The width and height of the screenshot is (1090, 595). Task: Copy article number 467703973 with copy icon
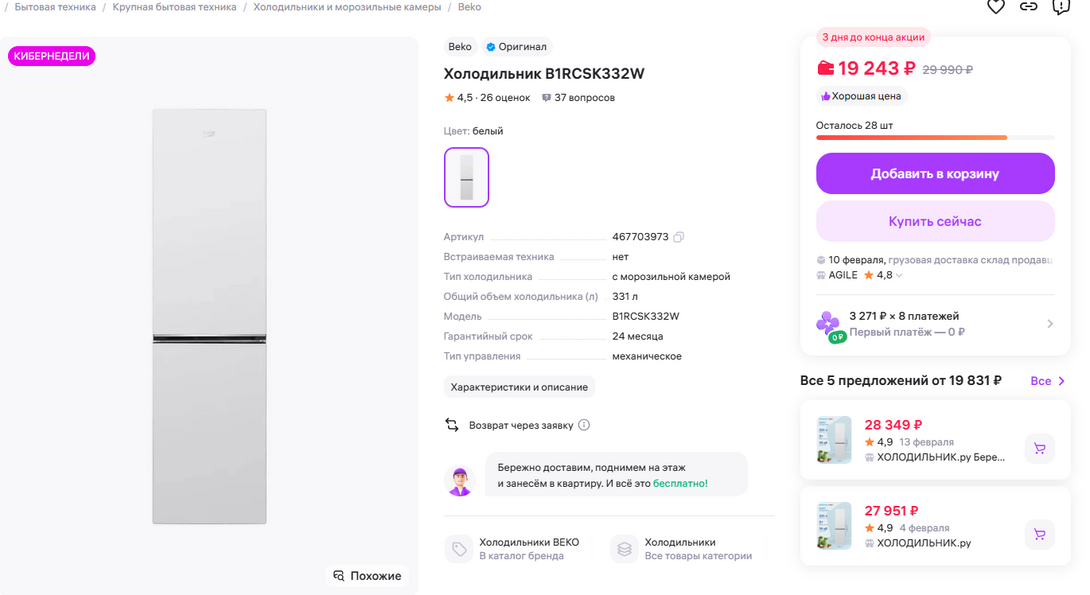[x=679, y=237]
